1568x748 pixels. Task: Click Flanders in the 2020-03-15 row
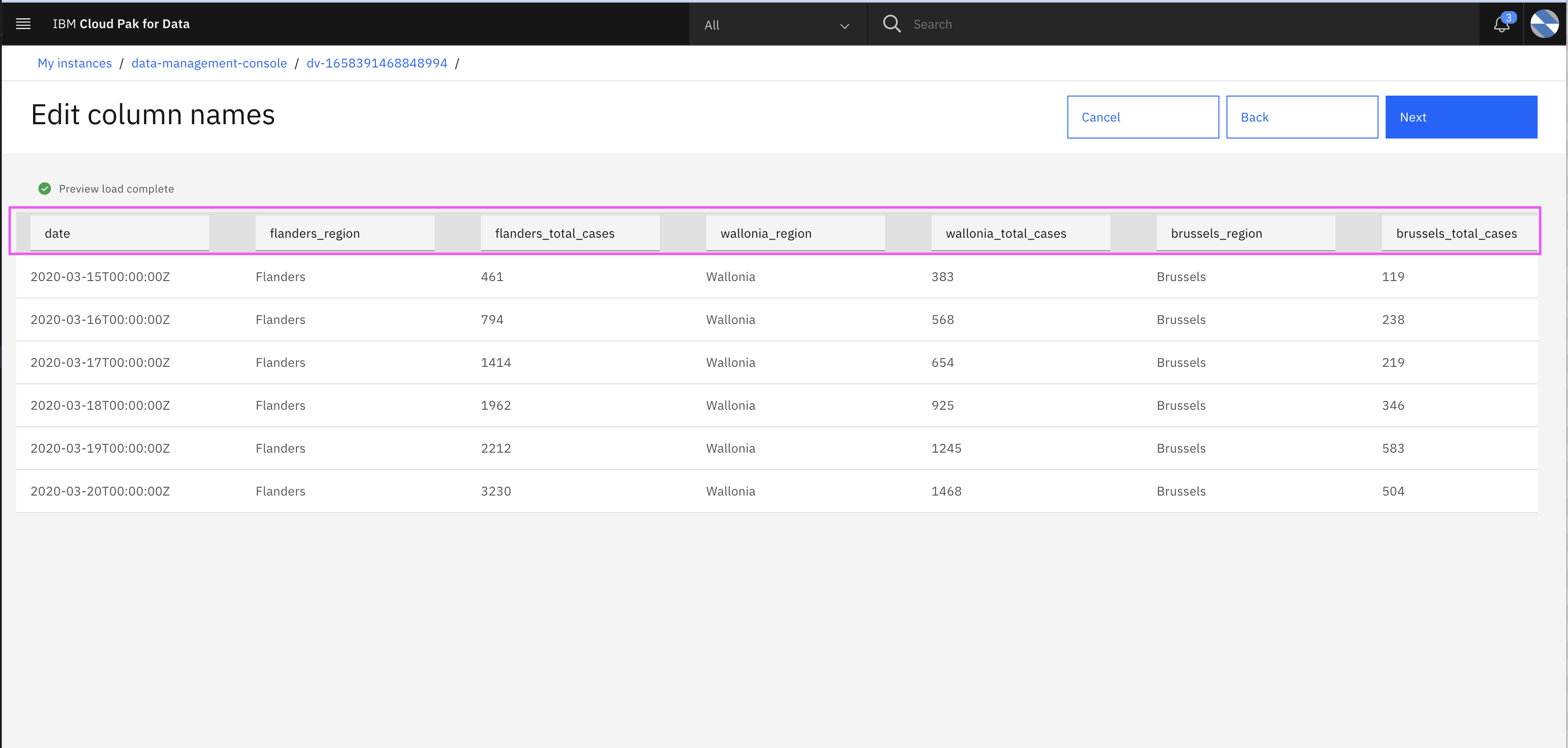[281, 277]
